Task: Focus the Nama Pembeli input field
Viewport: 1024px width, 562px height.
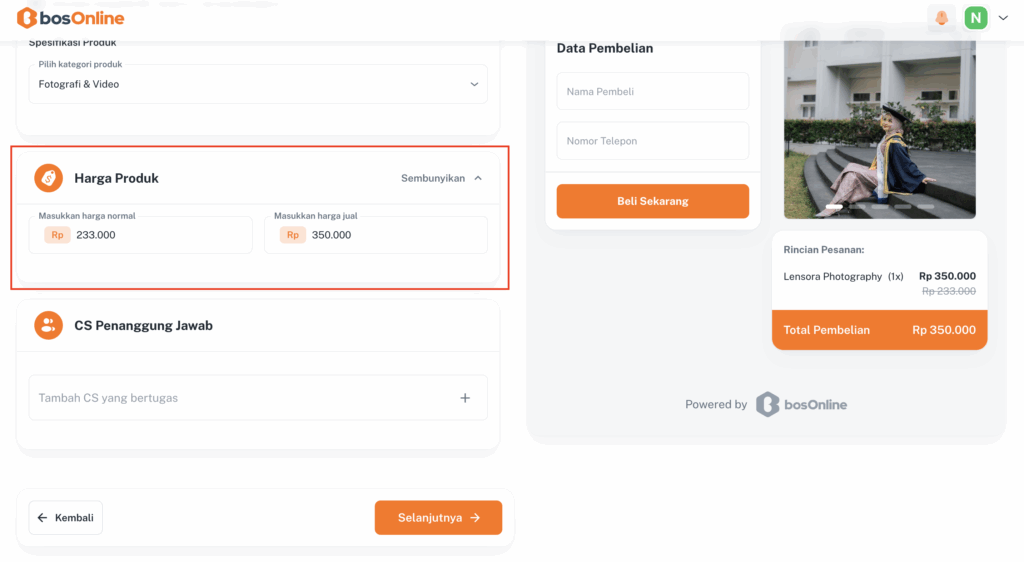Action: point(652,91)
